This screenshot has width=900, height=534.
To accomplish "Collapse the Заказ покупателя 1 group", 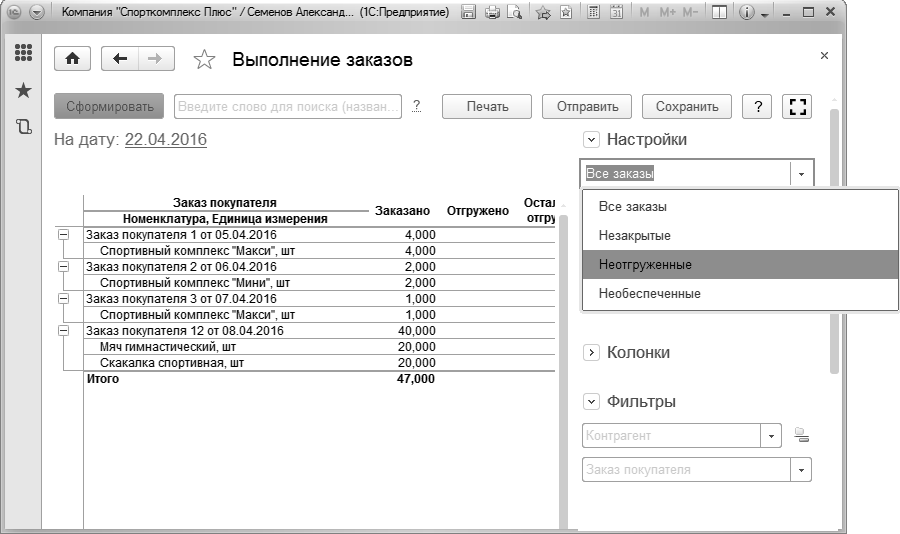I will click(x=65, y=234).
